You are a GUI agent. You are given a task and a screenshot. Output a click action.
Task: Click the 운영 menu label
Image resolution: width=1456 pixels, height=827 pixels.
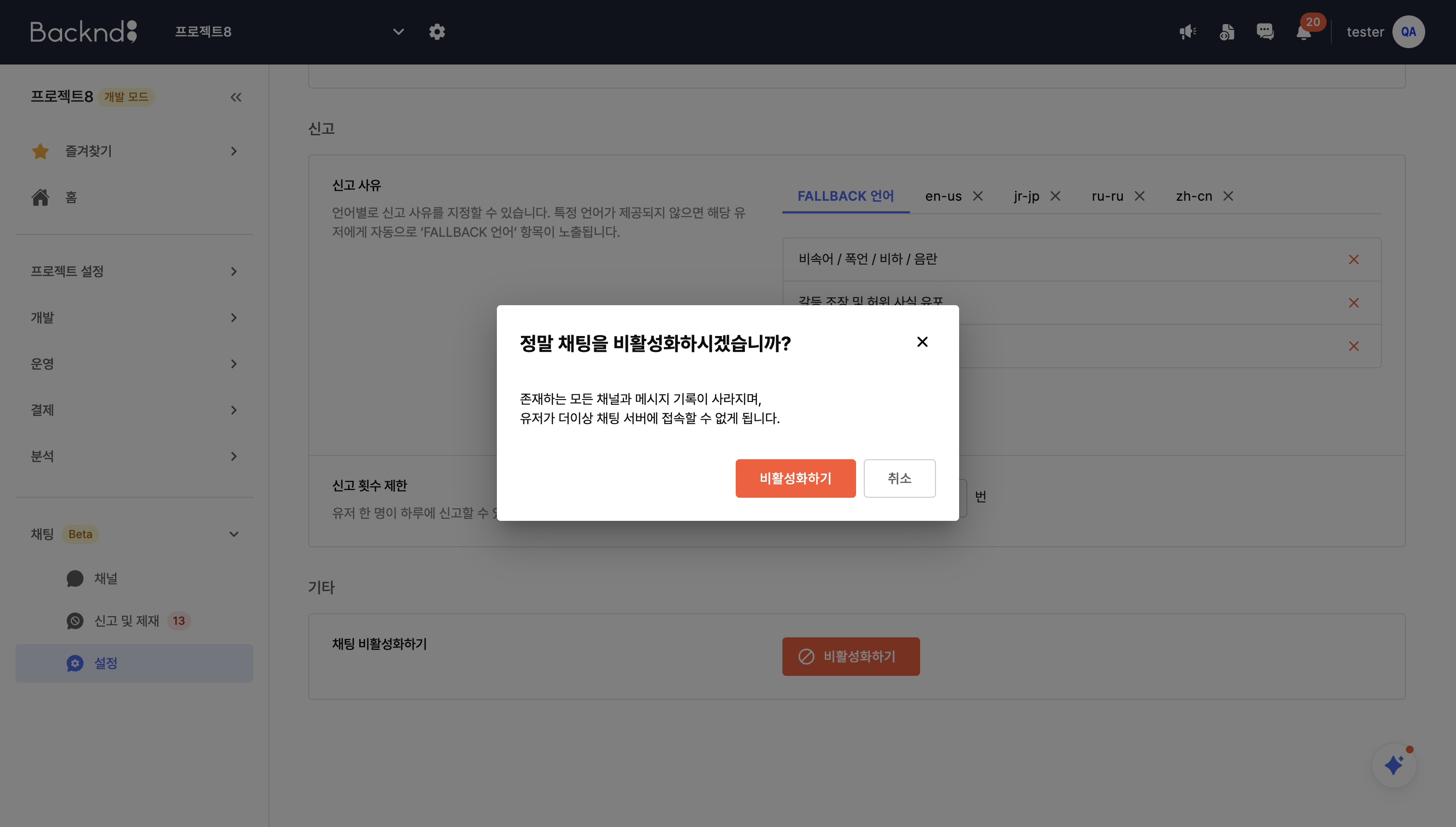coord(42,364)
